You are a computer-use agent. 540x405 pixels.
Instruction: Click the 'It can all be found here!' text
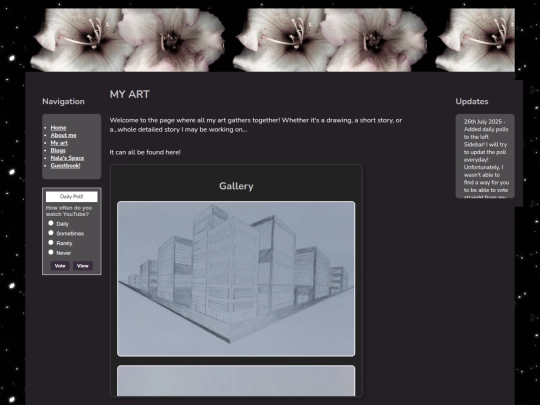[x=145, y=152]
